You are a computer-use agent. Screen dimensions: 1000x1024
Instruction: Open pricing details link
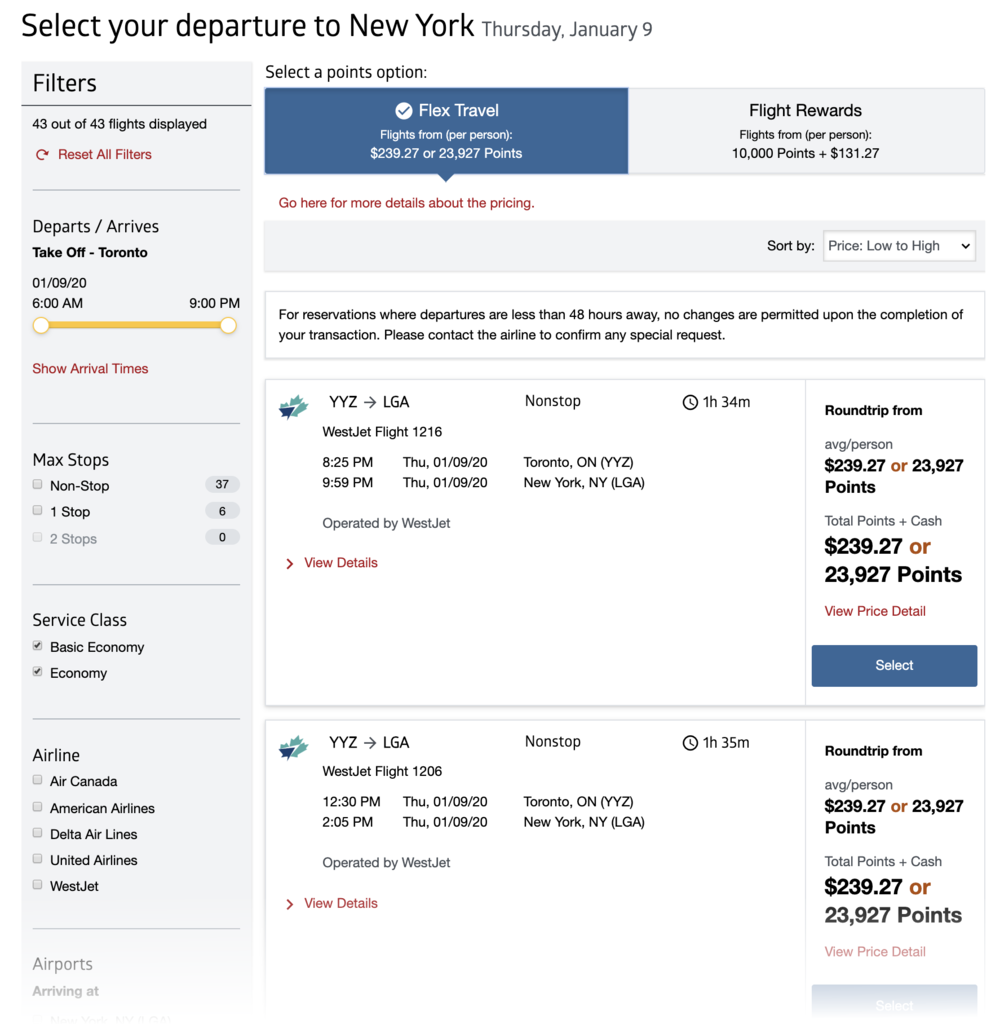(x=406, y=203)
